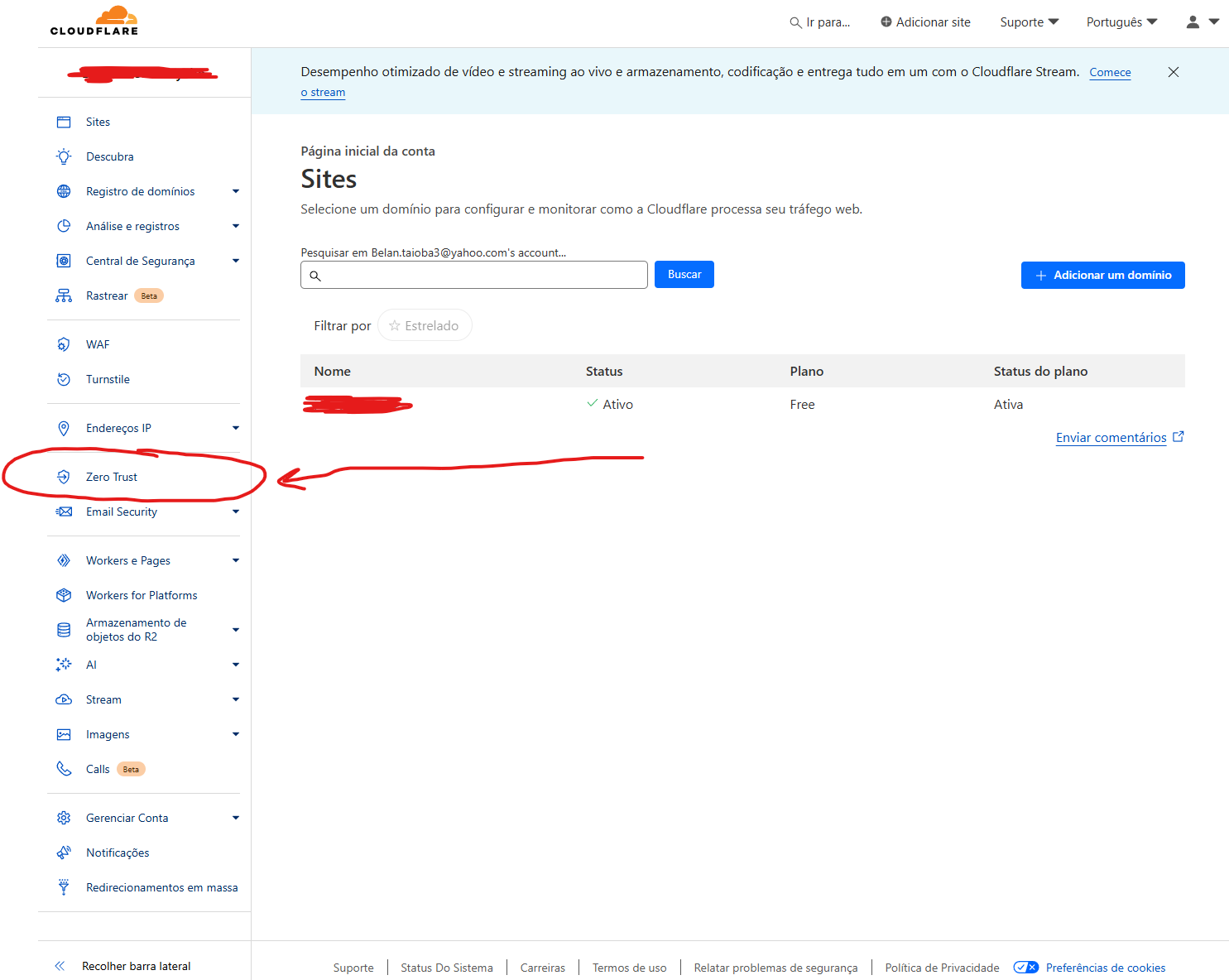Open Zero Trust menu item
This screenshot has width=1229, height=980.
coord(112,477)
